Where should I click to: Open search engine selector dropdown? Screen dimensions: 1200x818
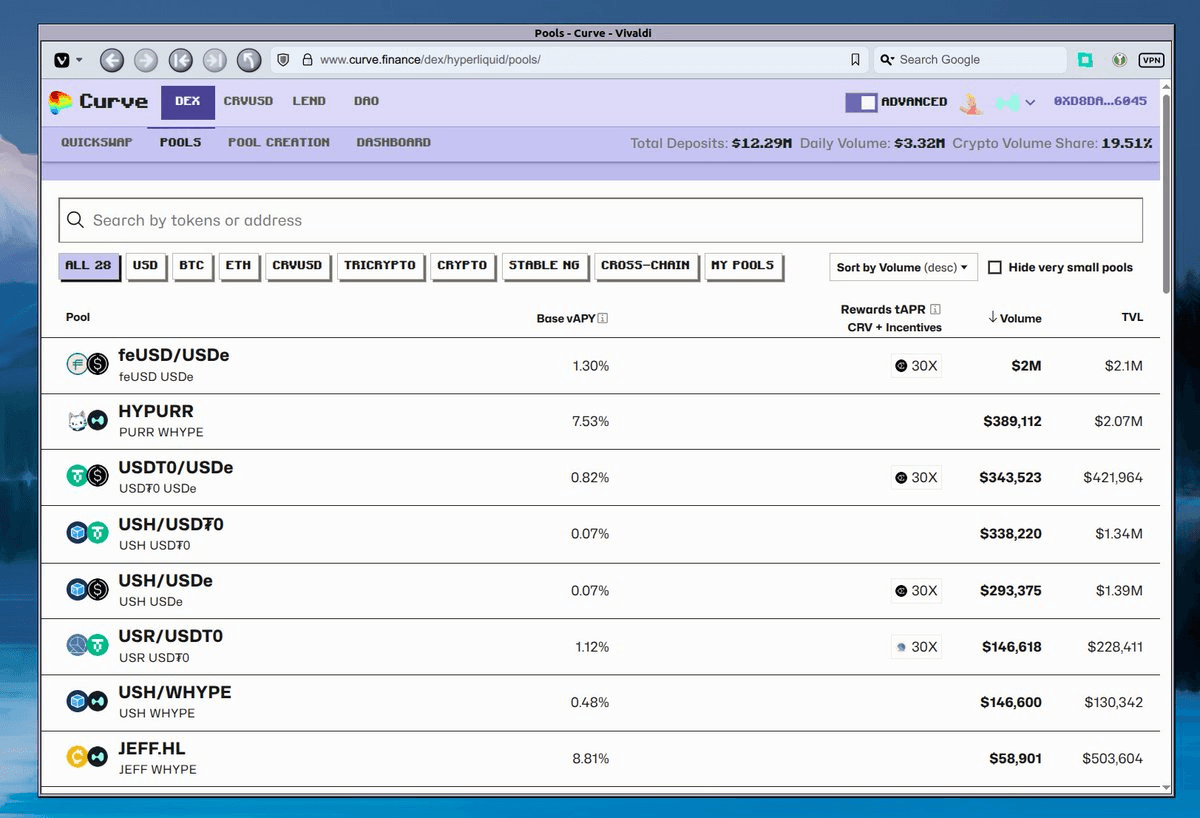tap(887, 60)
